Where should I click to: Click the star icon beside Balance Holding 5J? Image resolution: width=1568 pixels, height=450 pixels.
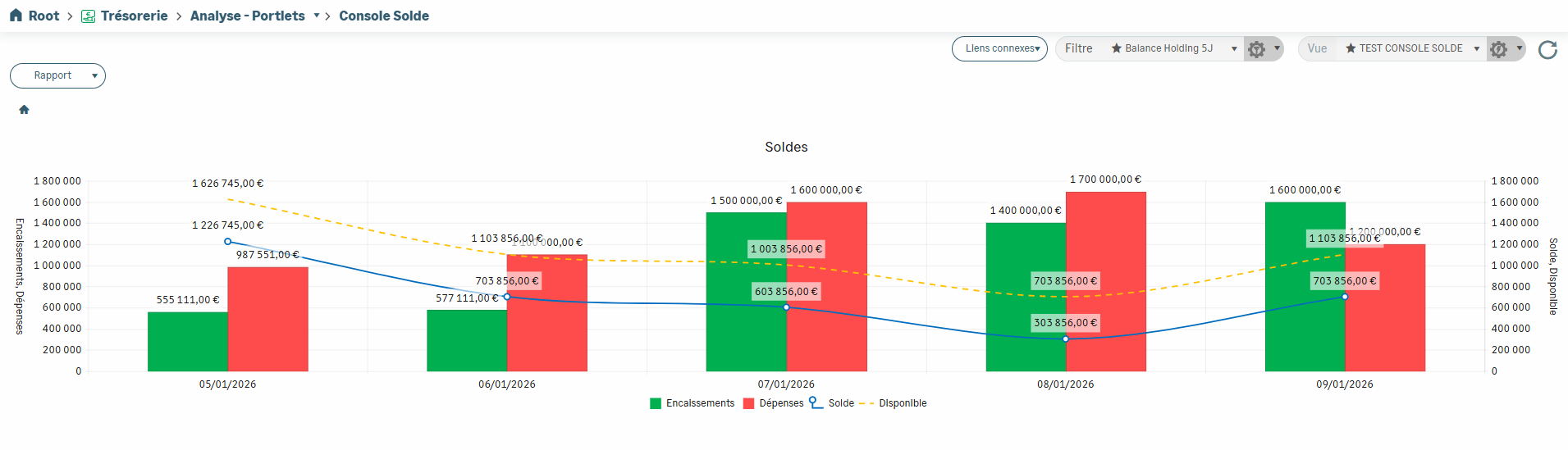point(1116,48)
